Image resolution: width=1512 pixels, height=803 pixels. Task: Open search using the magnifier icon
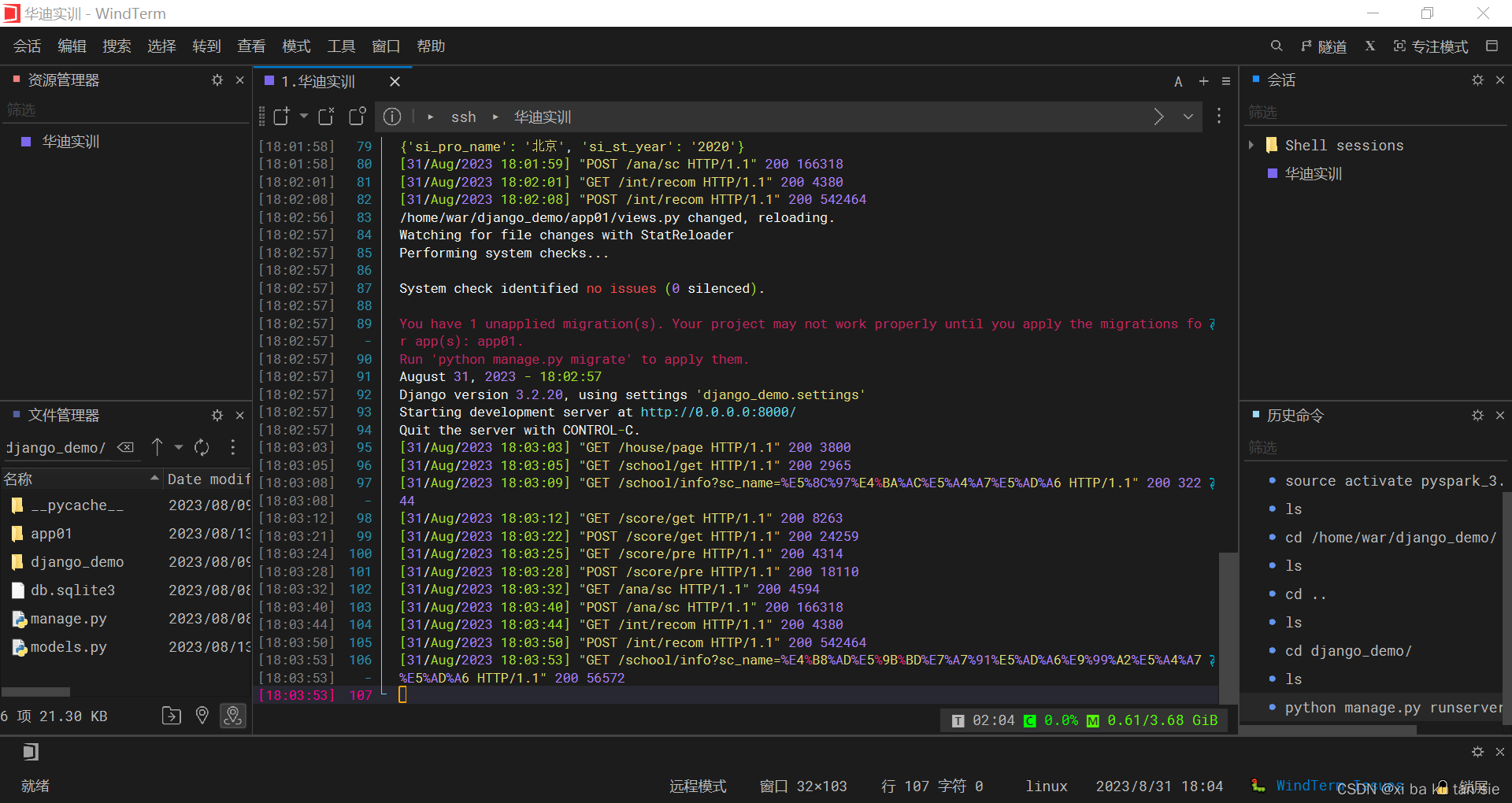[1276, 46]
